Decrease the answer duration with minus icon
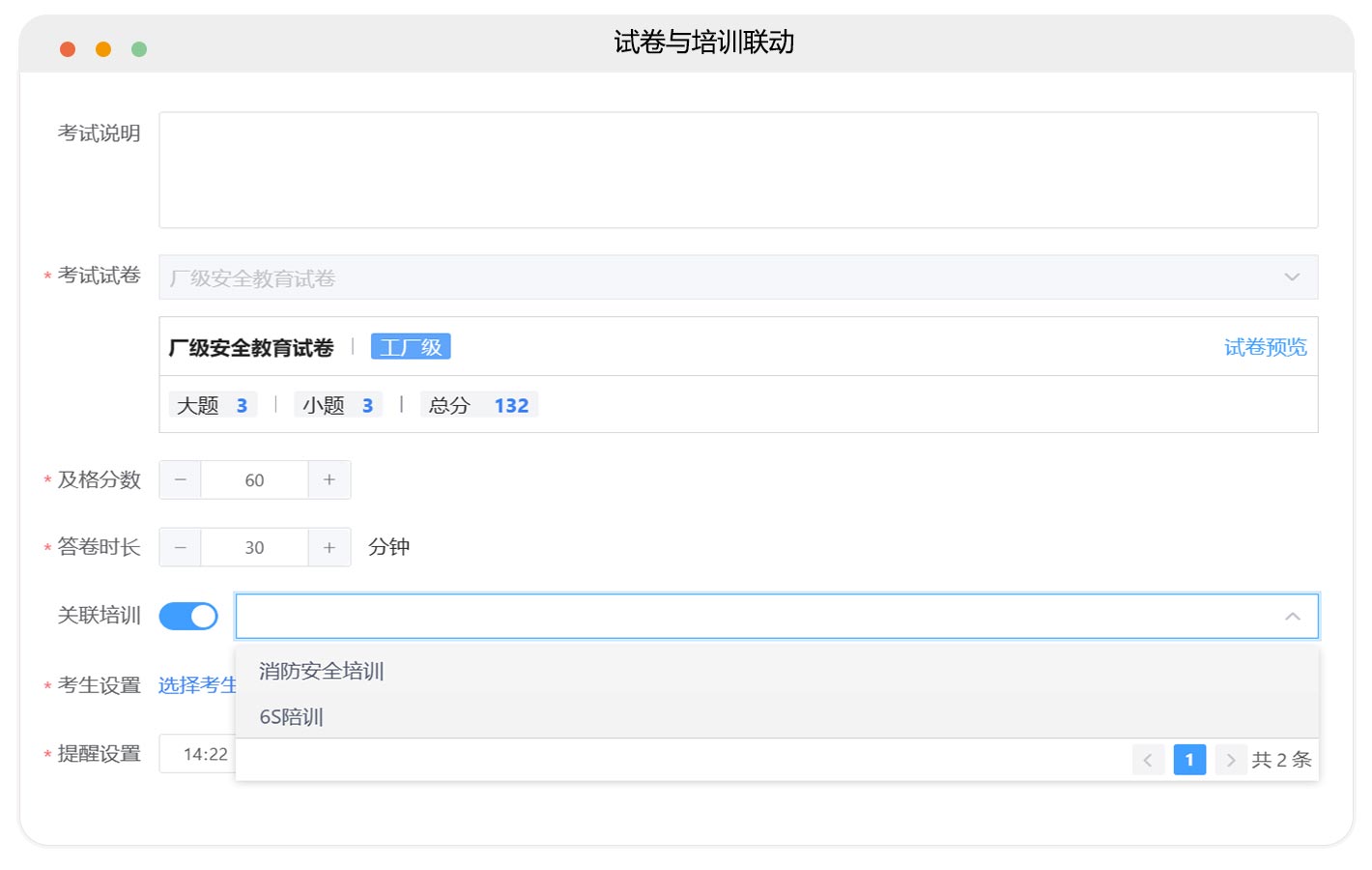Screen dimensions: 1372x870 pyautogui.click(x=181, y=548)
